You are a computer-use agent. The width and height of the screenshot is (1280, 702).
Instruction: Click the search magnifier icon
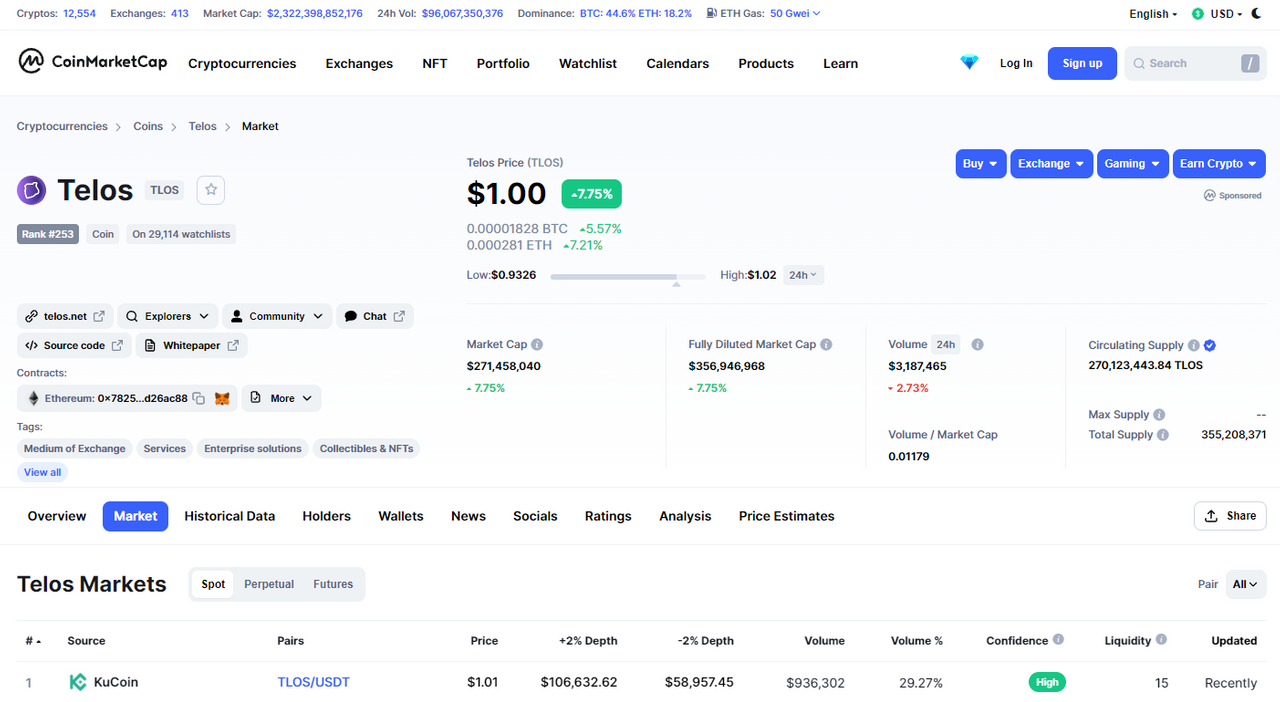[x=1138, y=63]
